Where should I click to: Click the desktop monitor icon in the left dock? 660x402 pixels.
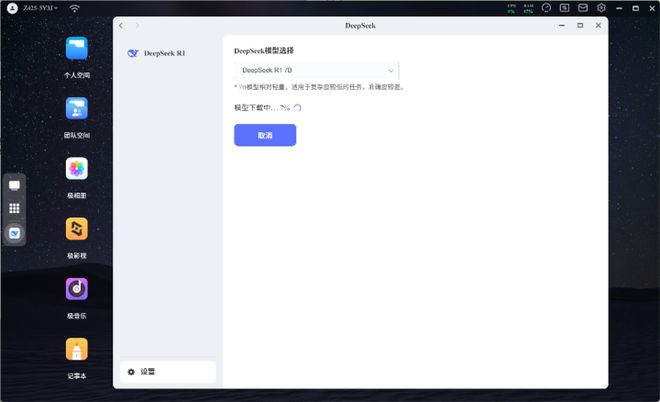pos(14,185)
